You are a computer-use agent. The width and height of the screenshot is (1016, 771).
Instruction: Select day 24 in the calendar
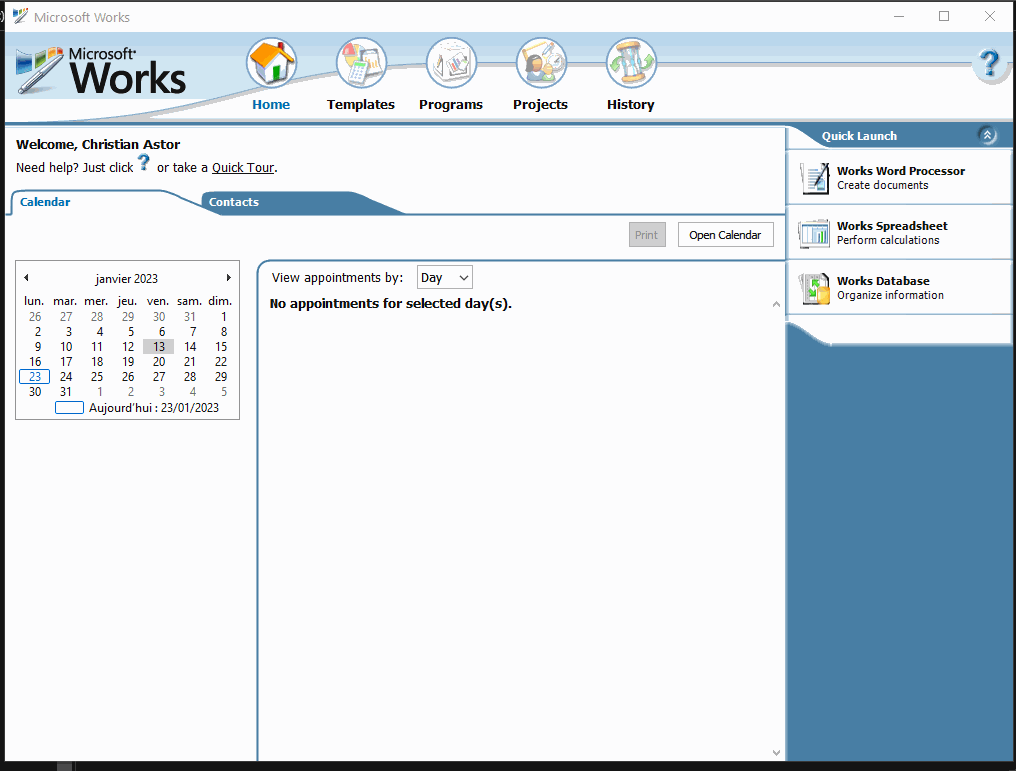click(66, 376)
